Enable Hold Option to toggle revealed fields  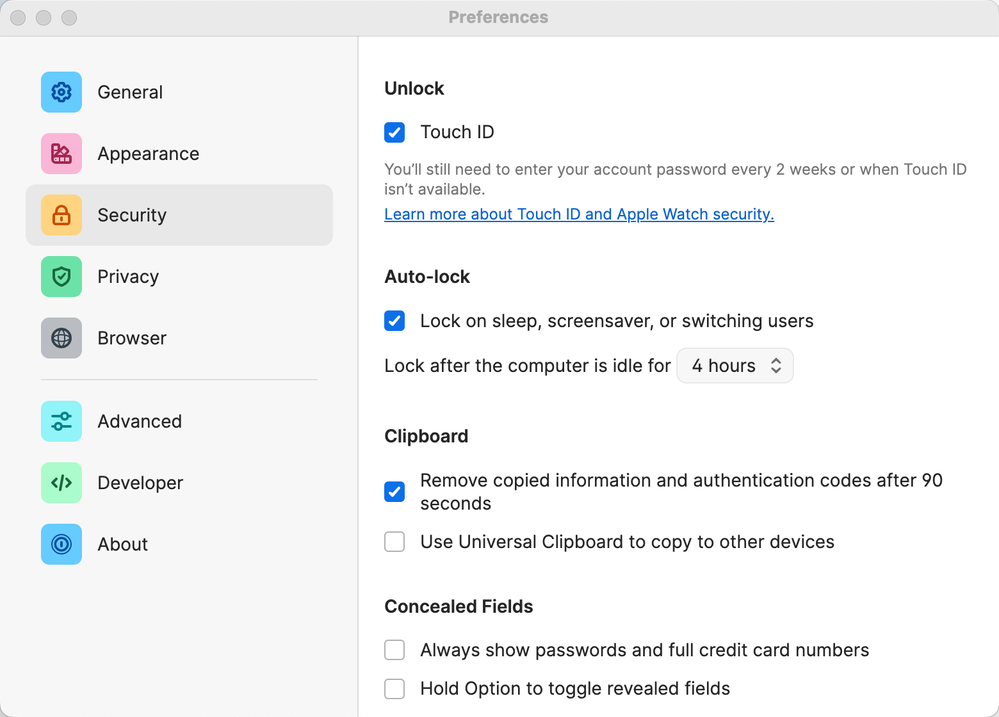[395, 689]
